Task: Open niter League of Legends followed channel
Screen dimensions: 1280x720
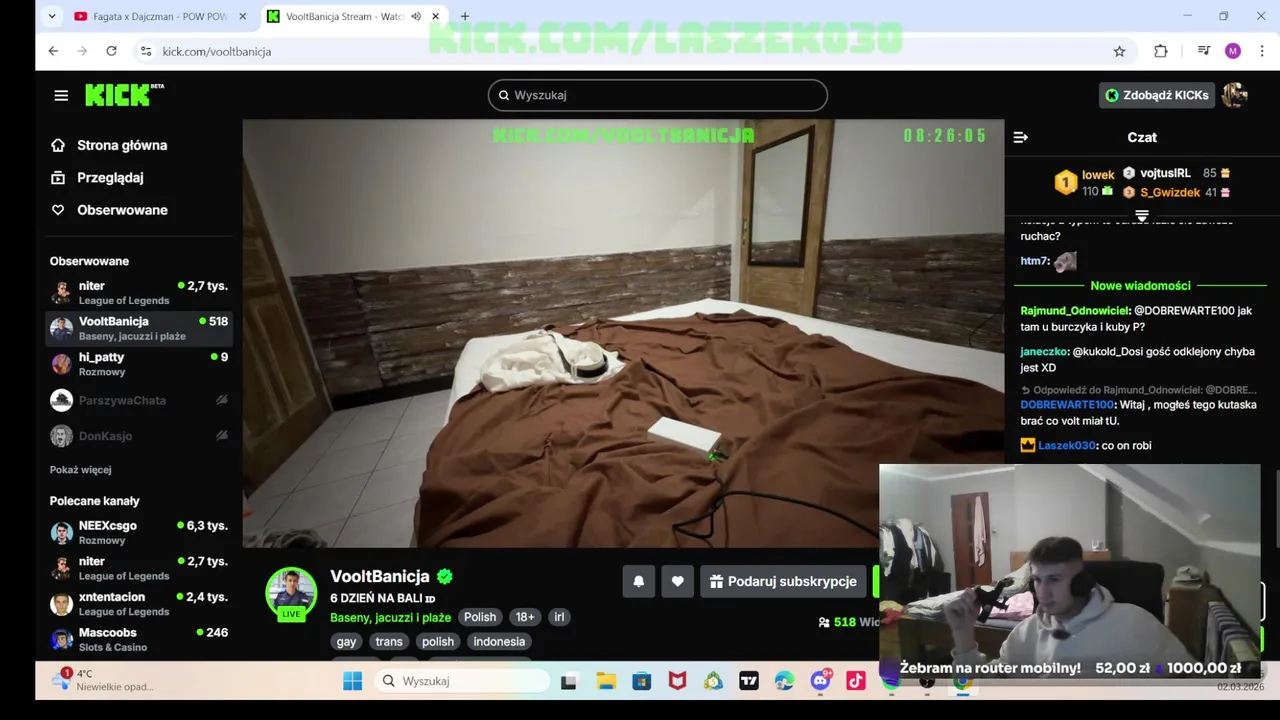Action: (x=140, y=293)
